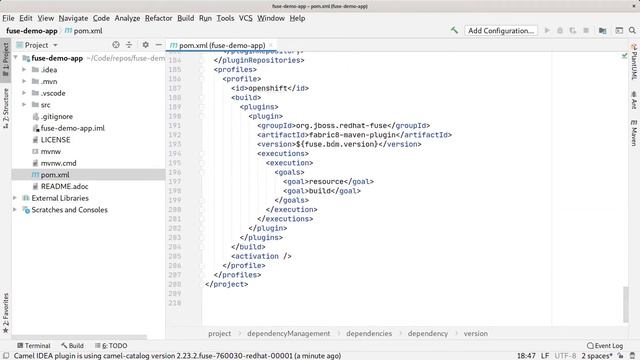Open the Ant side tool window
The width and height of the screenshot is (640, 360).
(634, 100)
